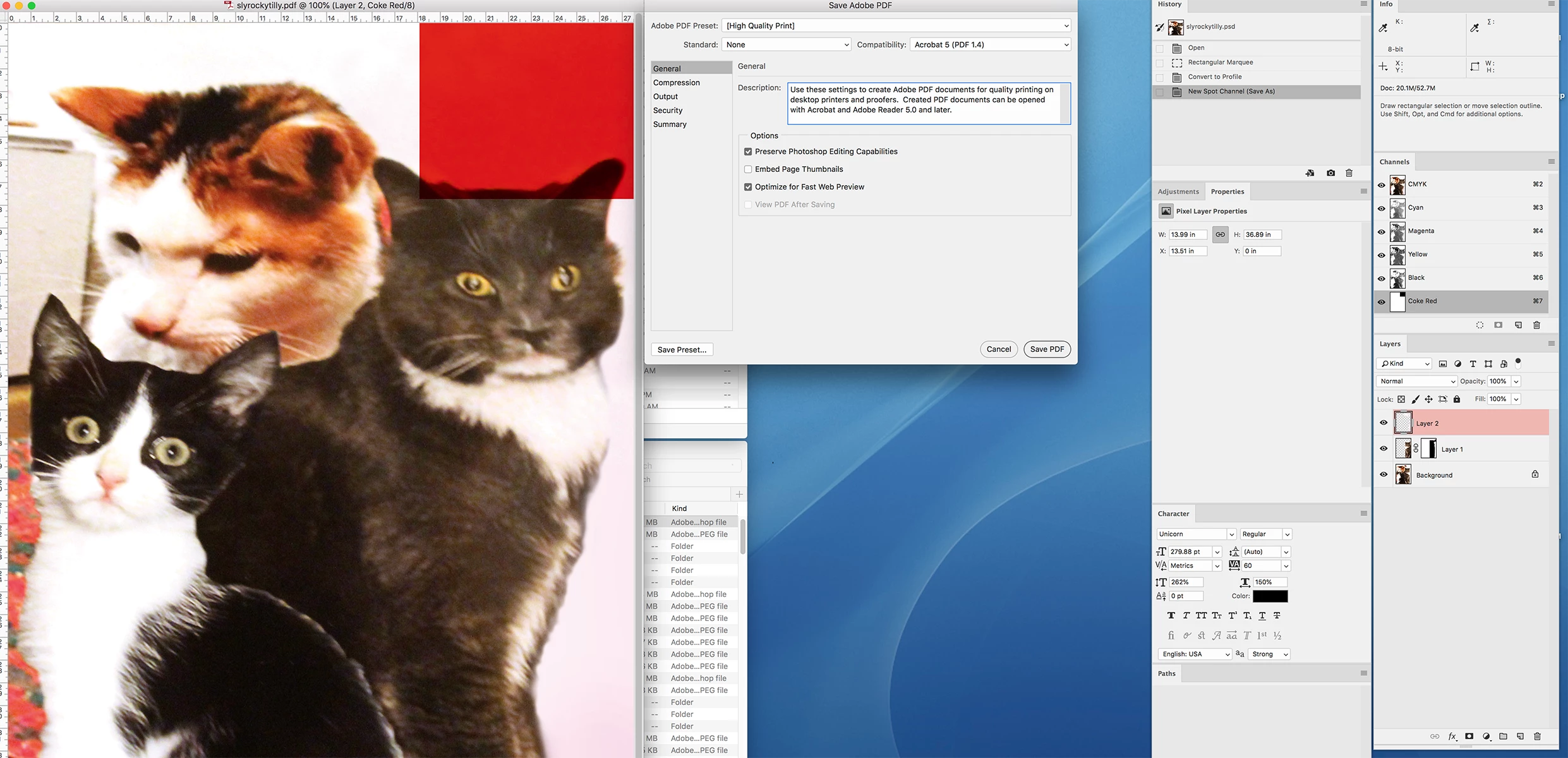The image size is (1568, 758).
Task: Load channel as selection icon
Action: pyautogui.click(x=1480, y=325)
